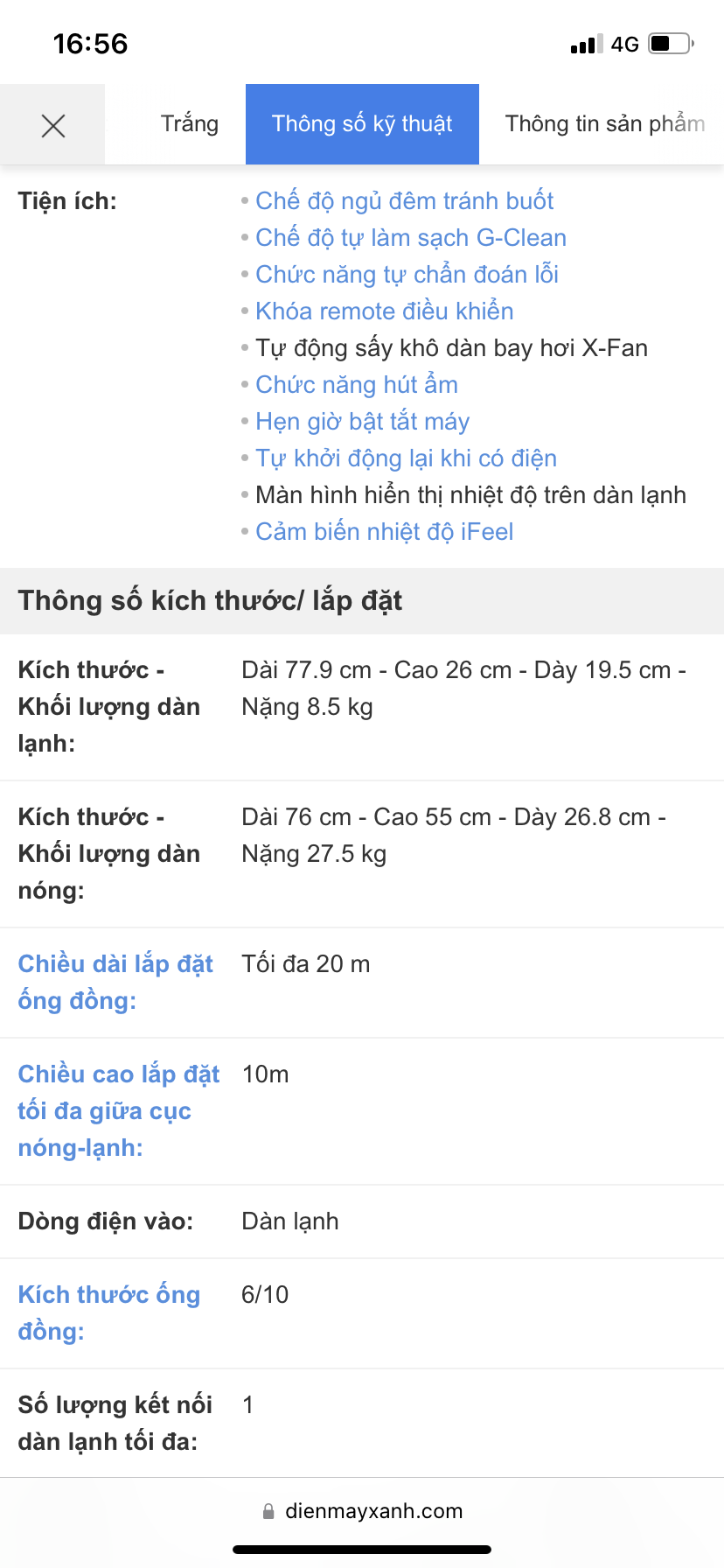Open Chế độ tự làm sạch G-Clean link
Image resolution: width=724 pixels, height=1568 pixels.
(411, 238)
